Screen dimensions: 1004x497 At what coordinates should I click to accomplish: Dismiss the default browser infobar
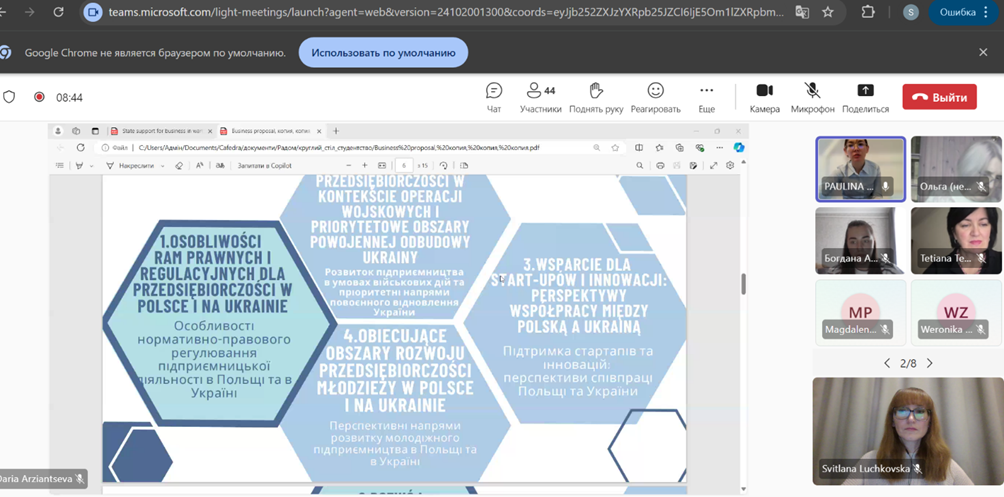(x=983, y=53)
